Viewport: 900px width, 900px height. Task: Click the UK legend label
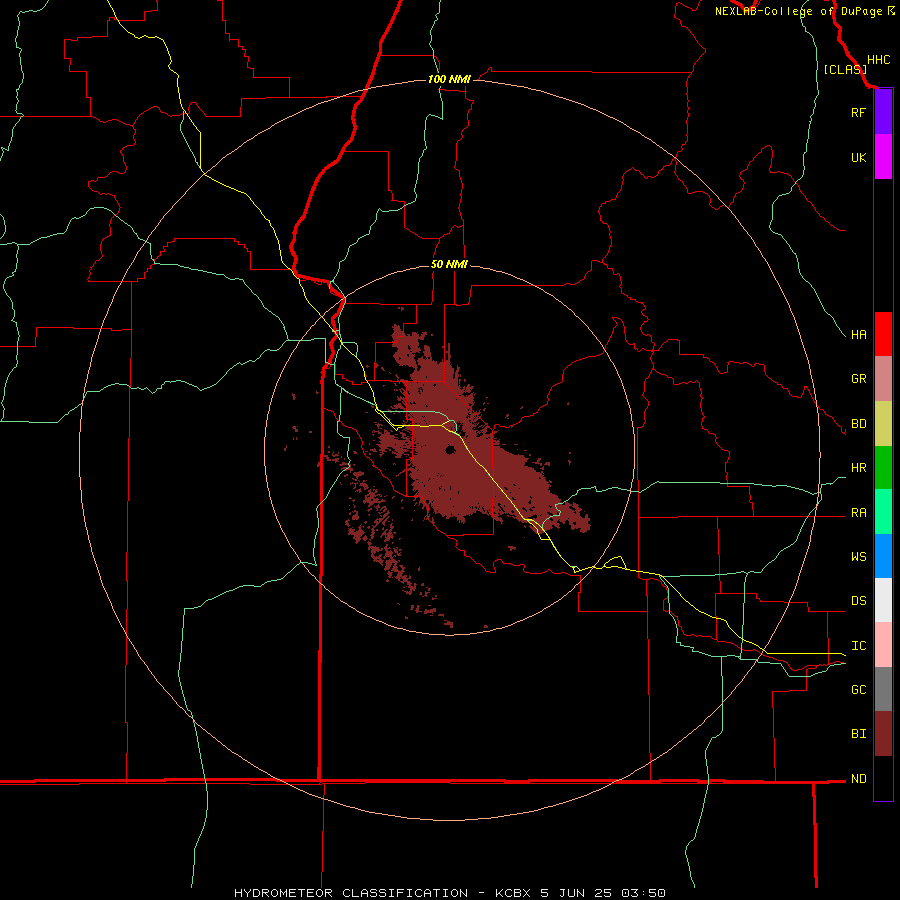point(858,157)
